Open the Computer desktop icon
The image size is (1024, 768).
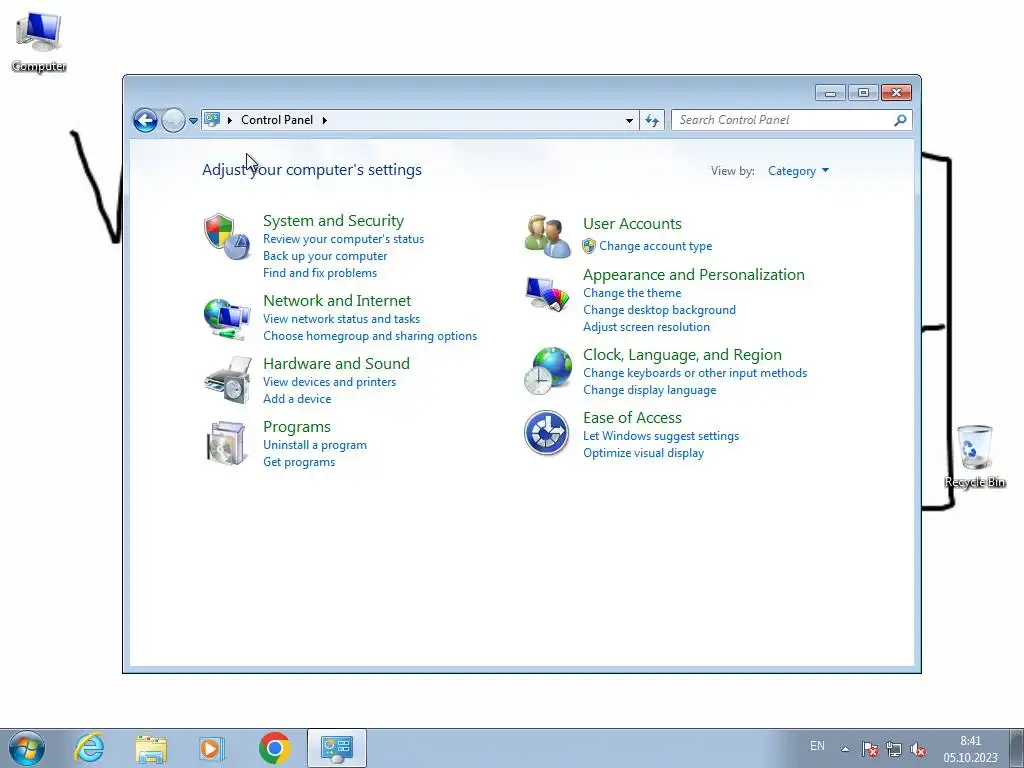[39, 42]
